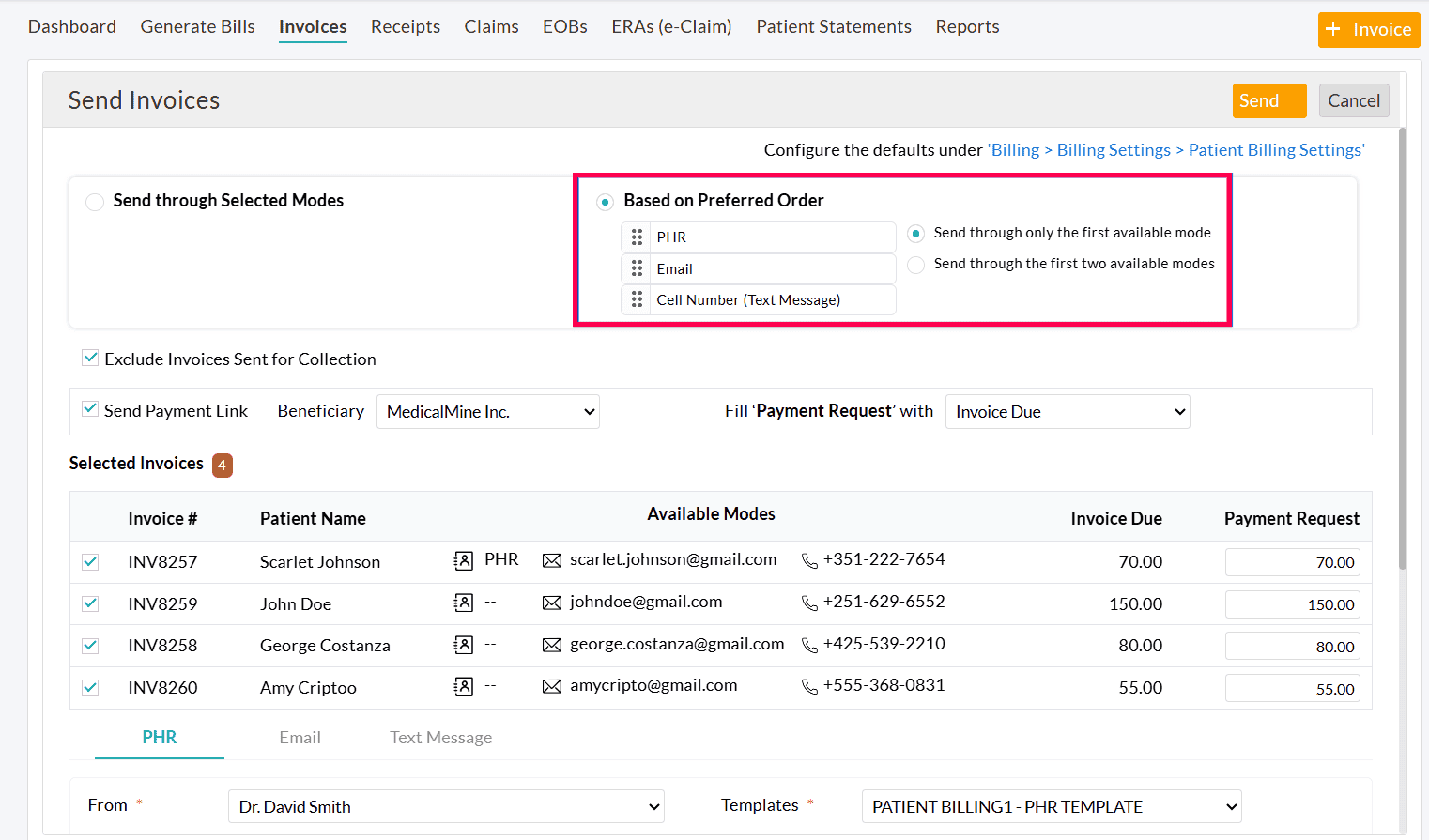This screenshot has height=840, width=1429.
Task: Enable Send through the first two available modes
Action: [x=915, y=264]
